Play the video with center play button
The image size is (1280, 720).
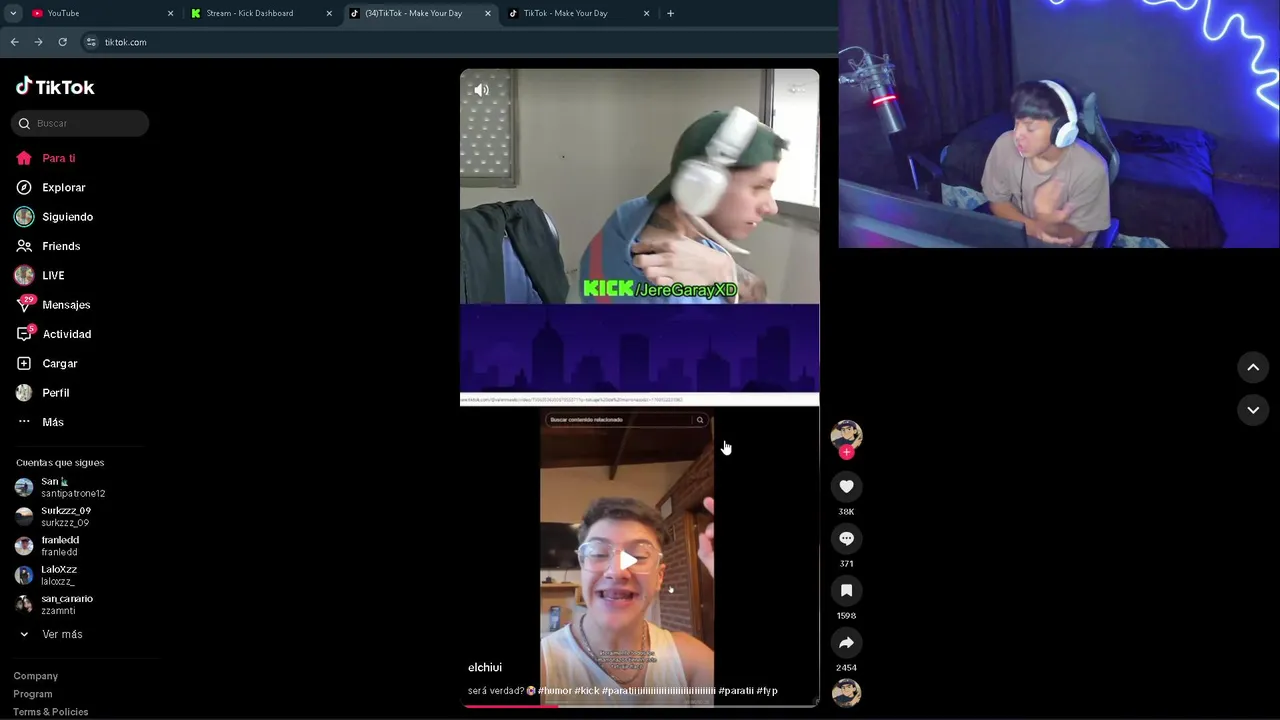point(627,561)
